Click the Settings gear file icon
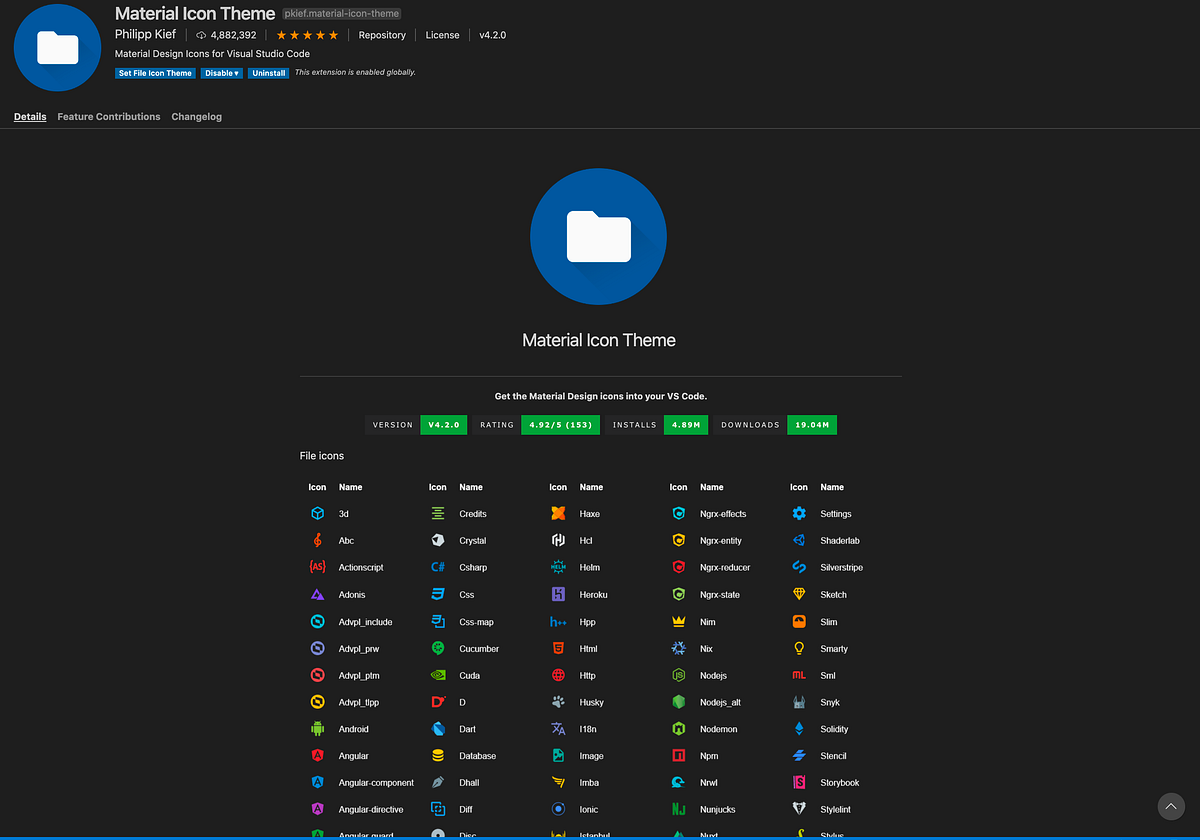This screenshot has width=1200, height=840. coord(798,513)
